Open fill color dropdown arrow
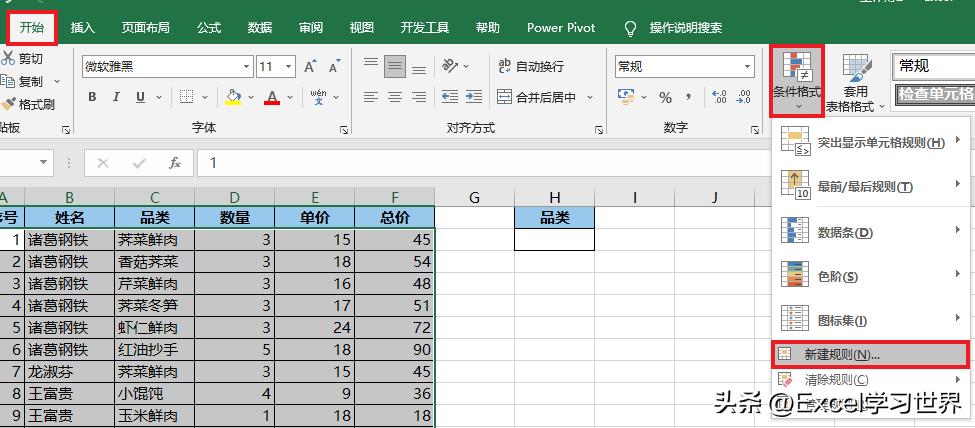The image size is (975, 428). 251,98
